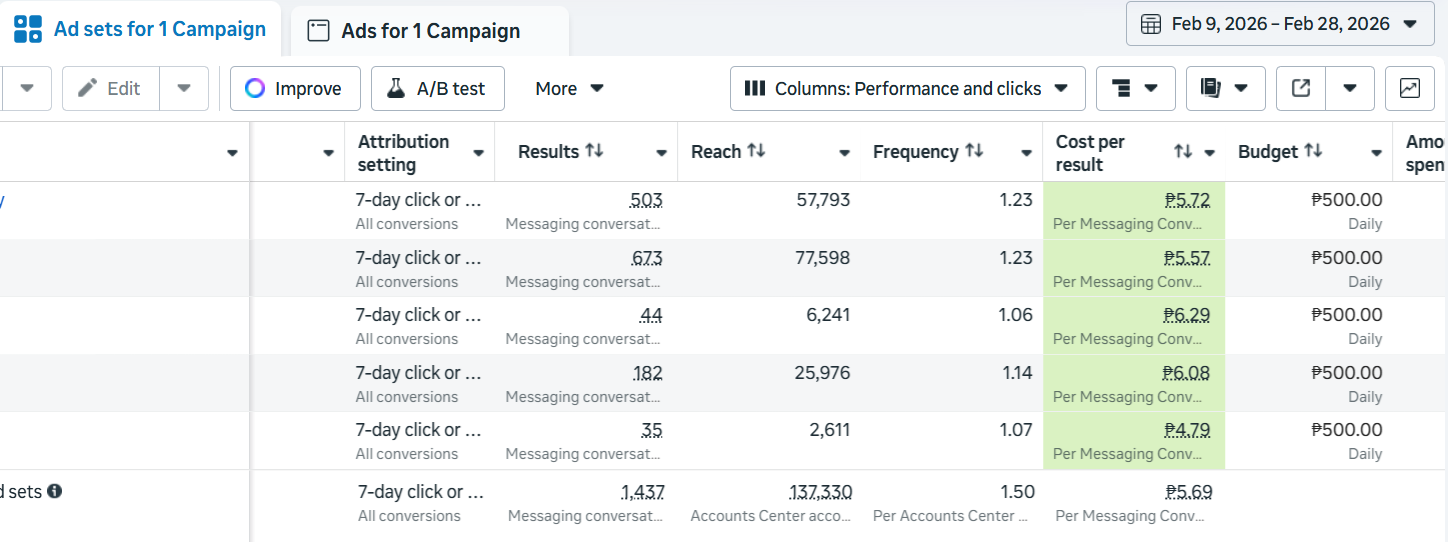
Task: Start an A/B test
Action: [437, 89]
